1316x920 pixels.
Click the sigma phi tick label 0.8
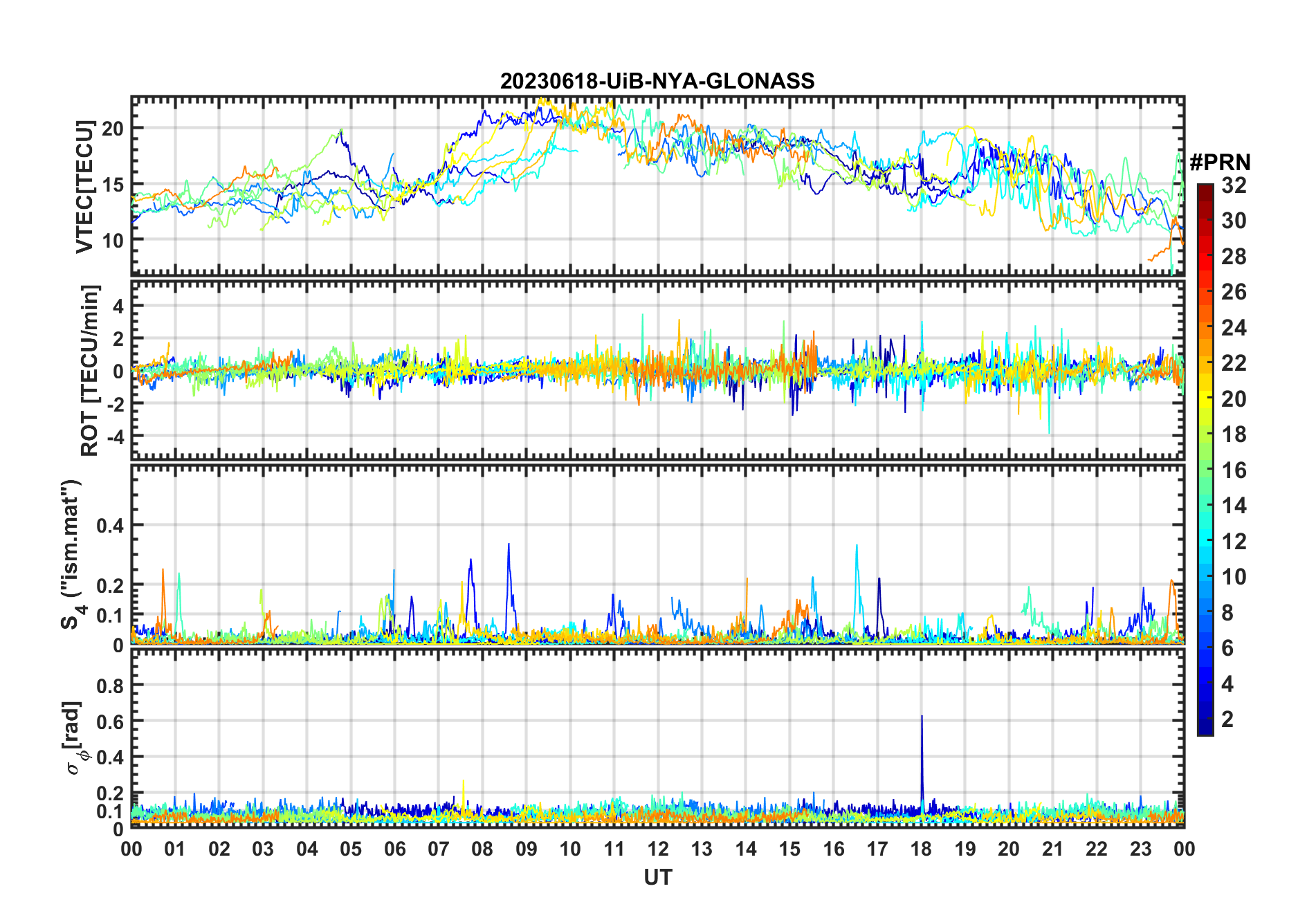111,686
